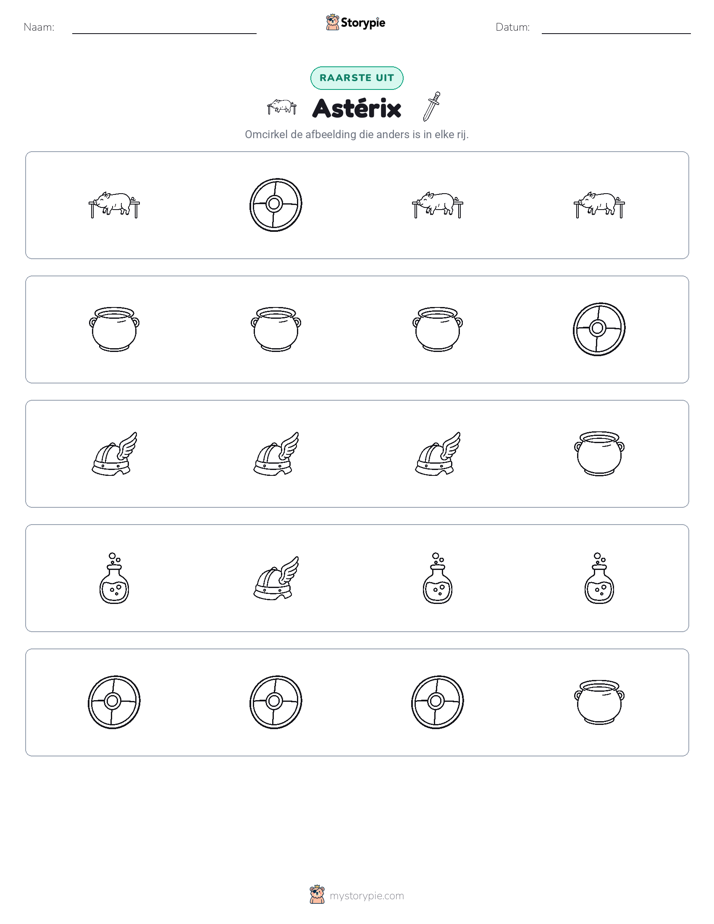This screenshot has width=714, height=924.
Task: Click the shield in the cauldron row
Action: 599,329
